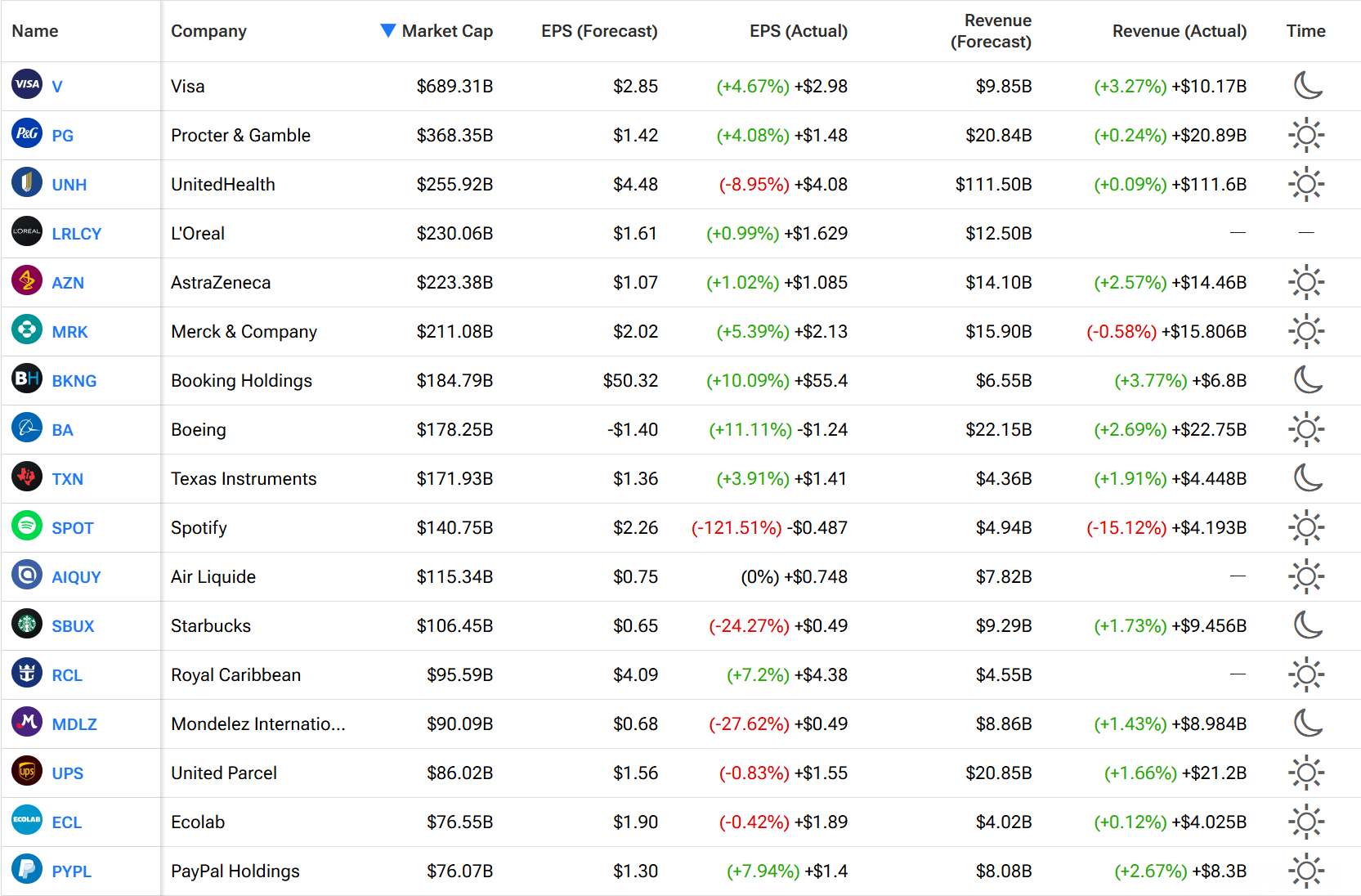
Task: Click the Air Liquide logo icon
Action: click(x=27, y=575)
